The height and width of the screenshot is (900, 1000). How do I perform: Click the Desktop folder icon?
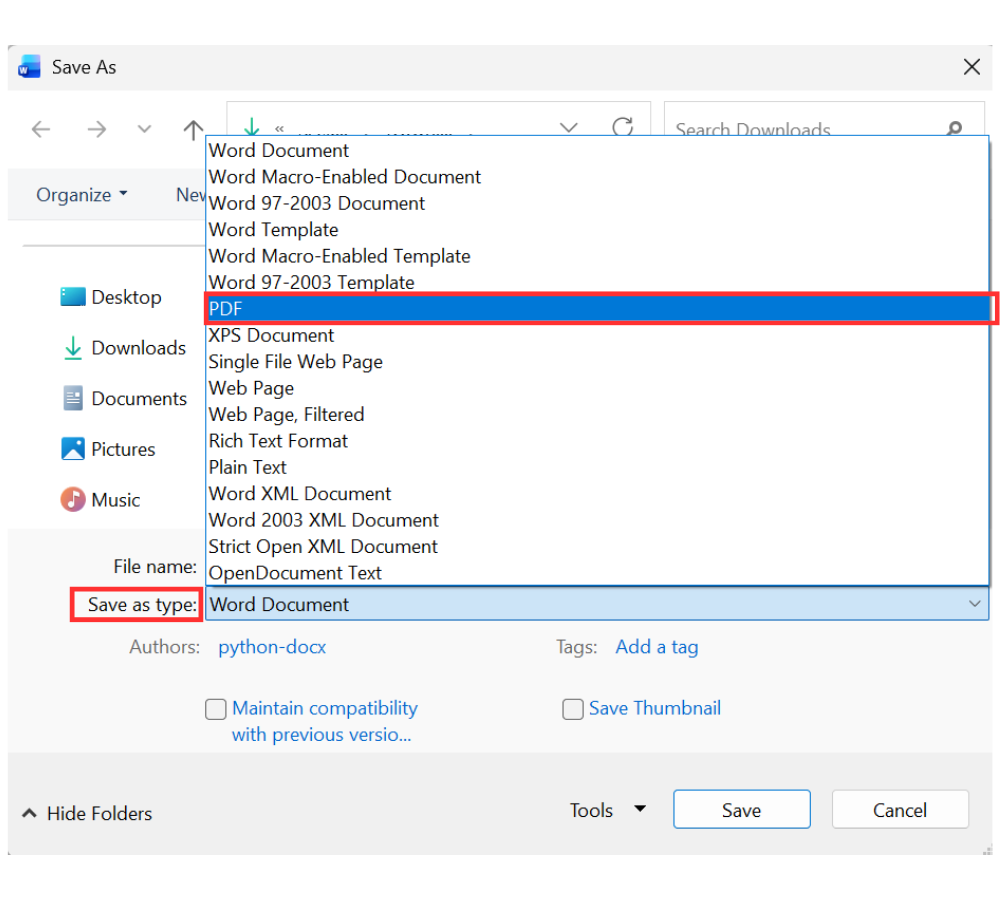coord(73,297)
